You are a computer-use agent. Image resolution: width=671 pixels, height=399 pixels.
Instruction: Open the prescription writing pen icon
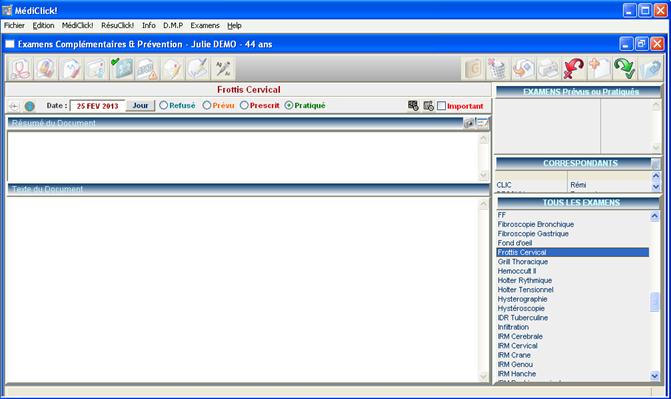[198, 68]
